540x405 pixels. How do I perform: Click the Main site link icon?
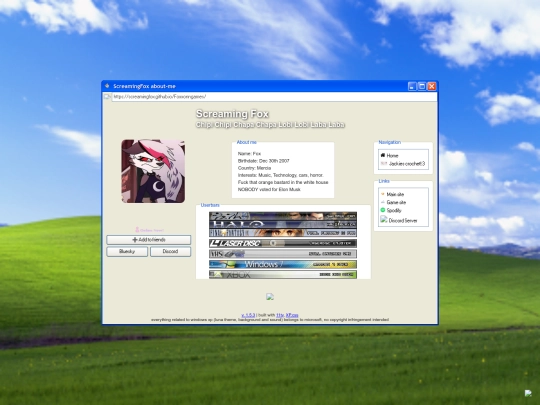pos(383,194)
